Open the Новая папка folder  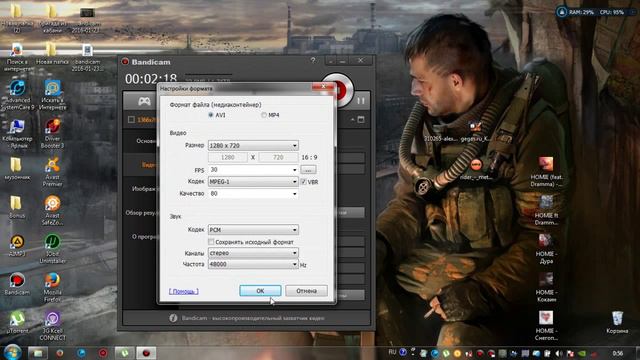coord(52,53)
